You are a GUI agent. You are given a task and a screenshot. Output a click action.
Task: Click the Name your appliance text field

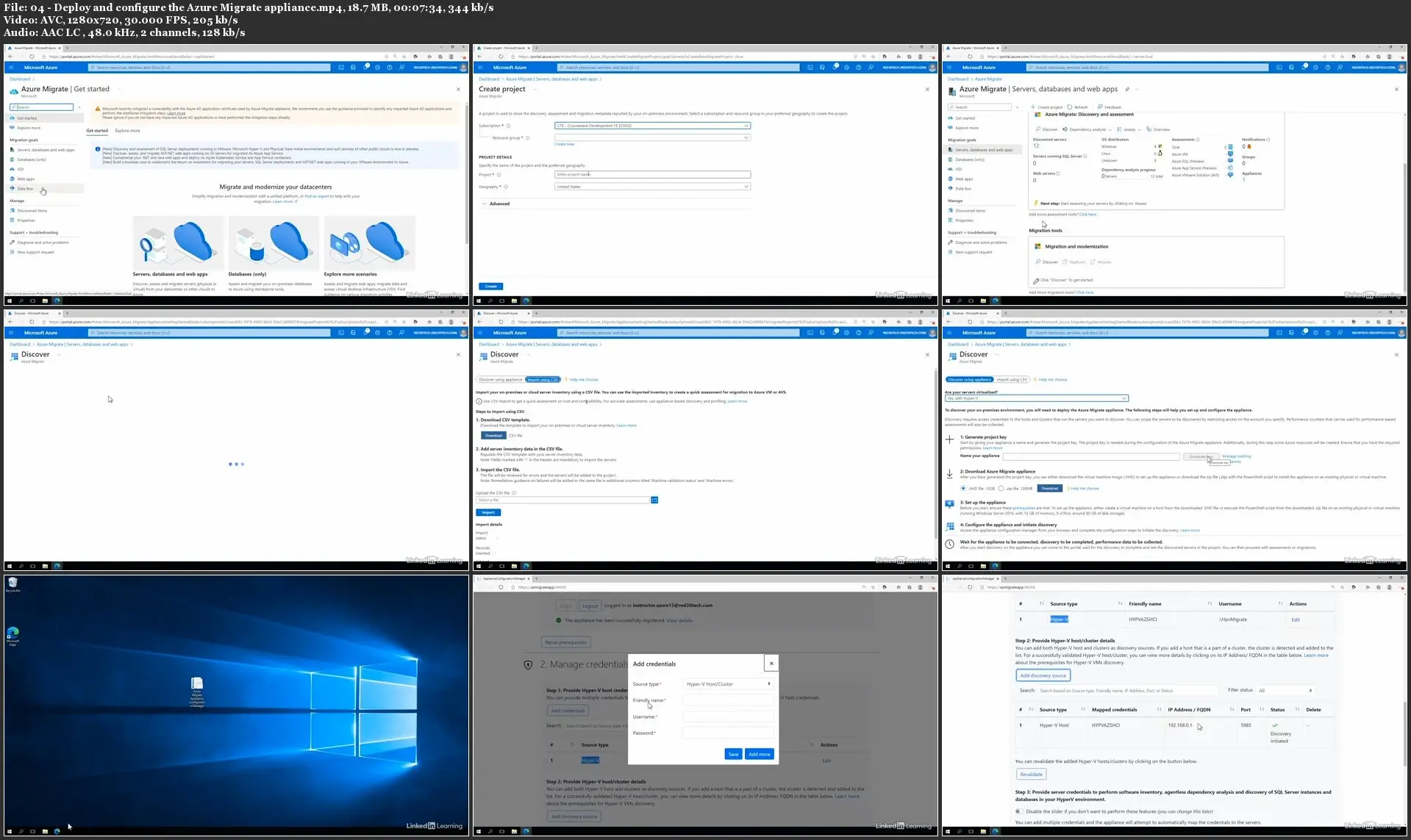[x=1091, y=456]
